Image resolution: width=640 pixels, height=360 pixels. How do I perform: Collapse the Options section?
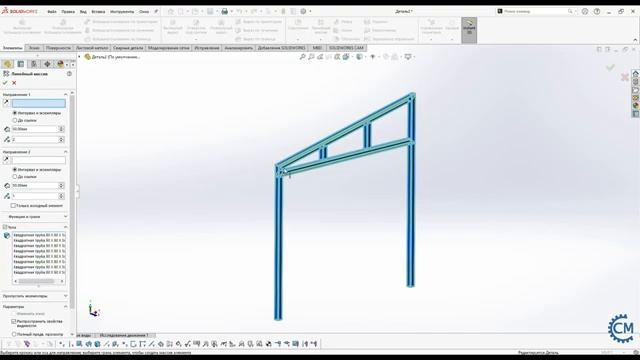coord(66,307)
